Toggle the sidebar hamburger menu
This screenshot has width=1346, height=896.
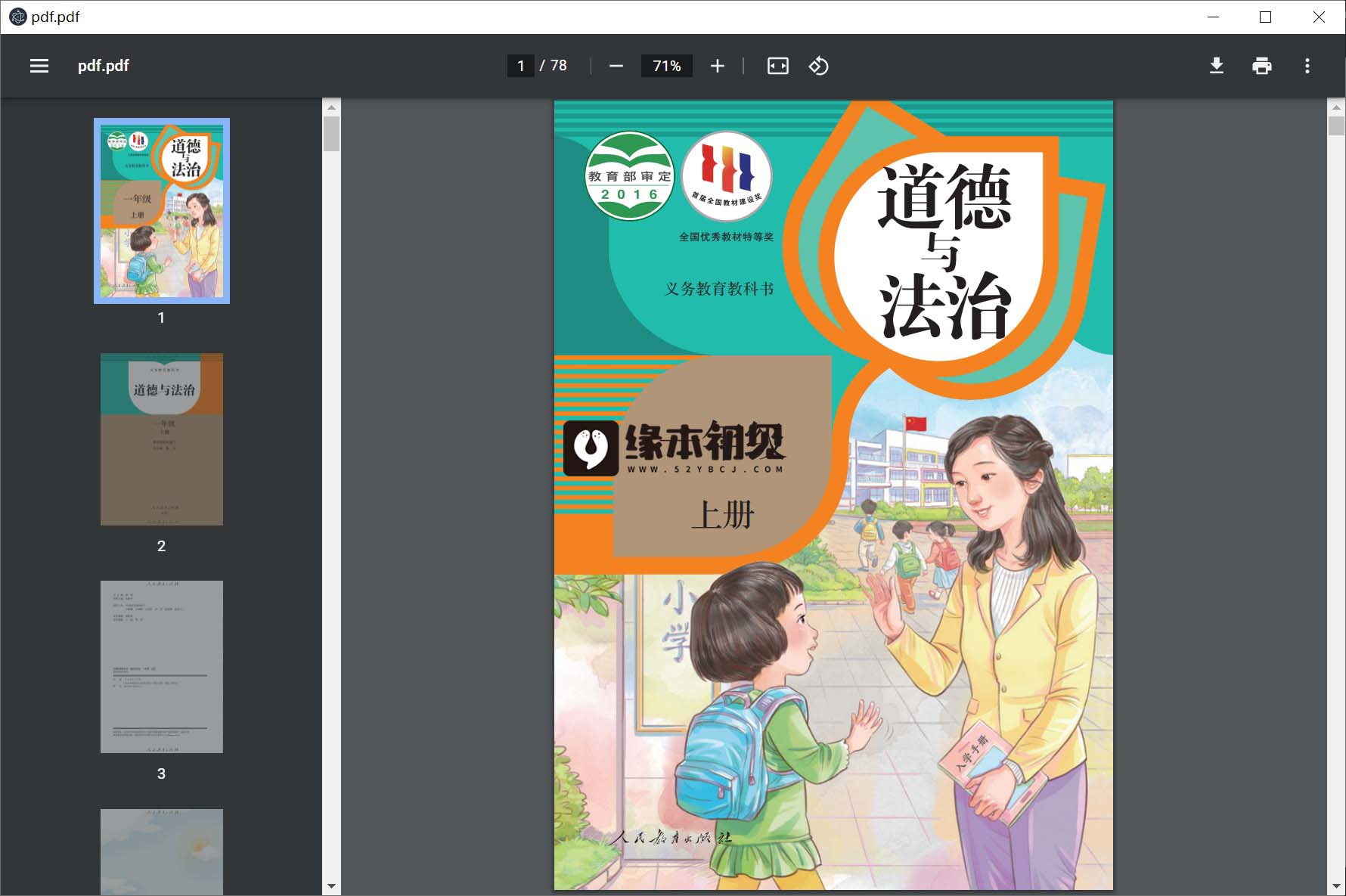click(x=39, y=66)
